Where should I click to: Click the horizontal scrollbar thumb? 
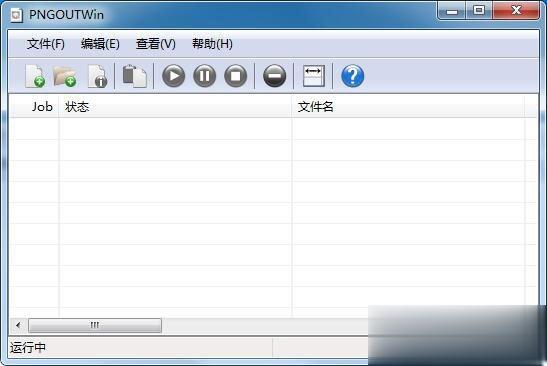point(95,325)
